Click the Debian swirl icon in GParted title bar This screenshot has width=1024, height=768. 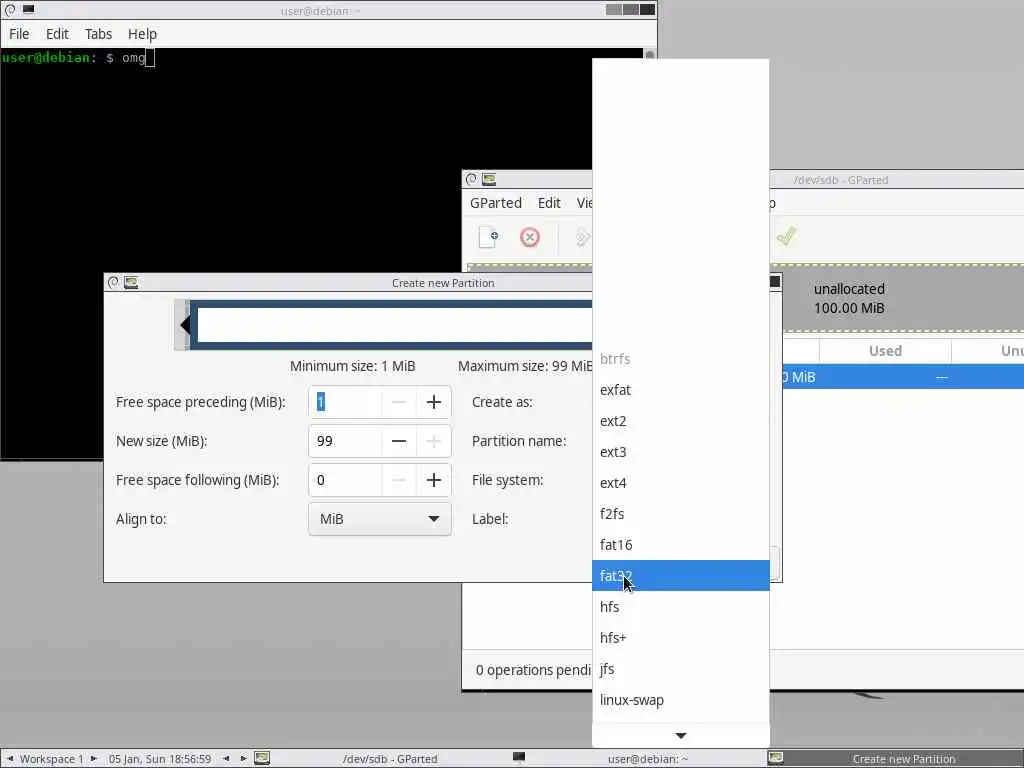pyautogui.click(x=471, y=179)
